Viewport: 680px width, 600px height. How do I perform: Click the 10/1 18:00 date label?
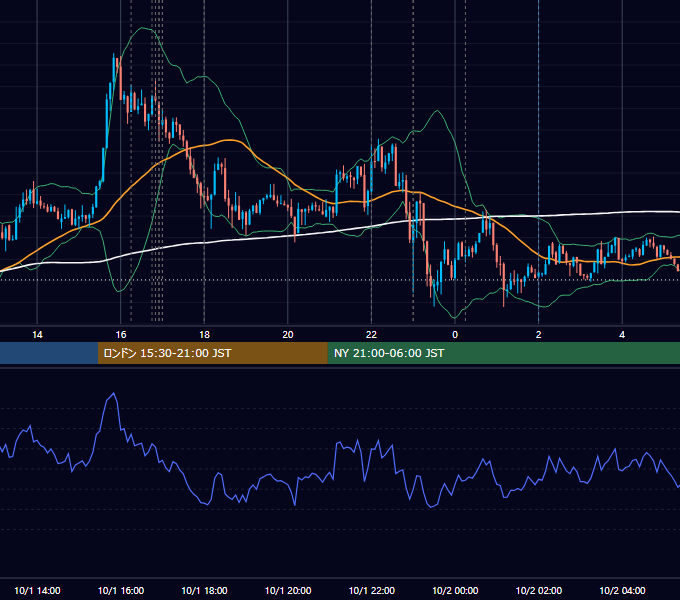[204, 590]
